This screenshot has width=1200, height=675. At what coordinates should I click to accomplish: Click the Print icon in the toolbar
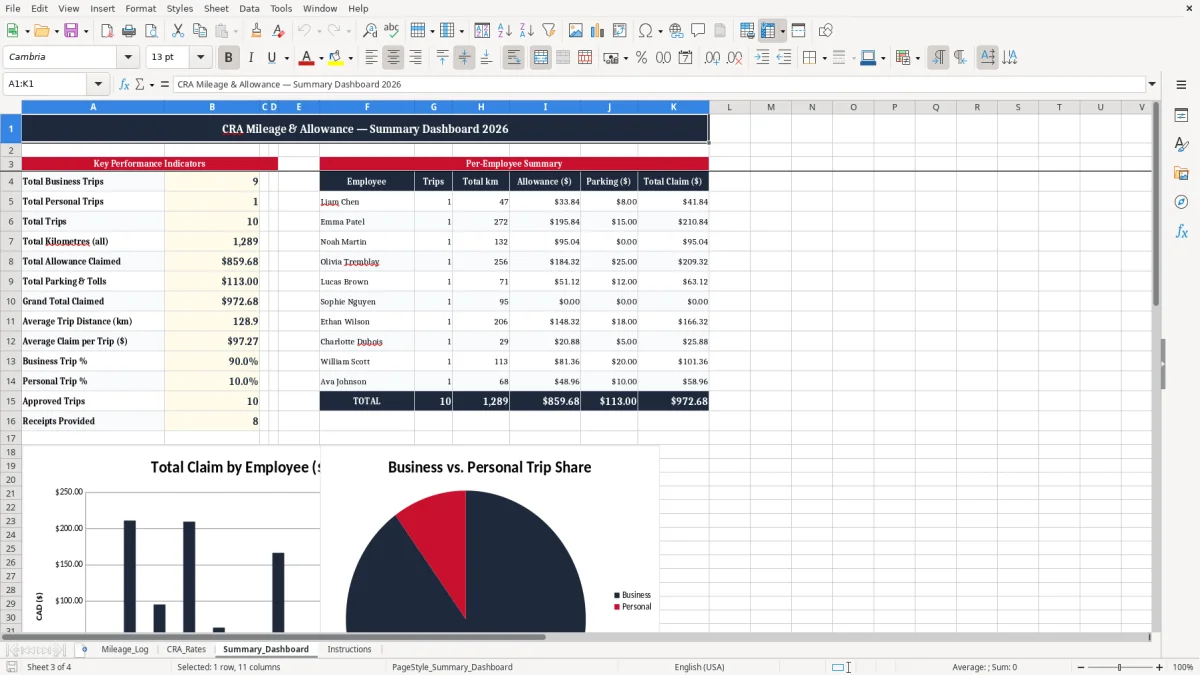point(129,31)
